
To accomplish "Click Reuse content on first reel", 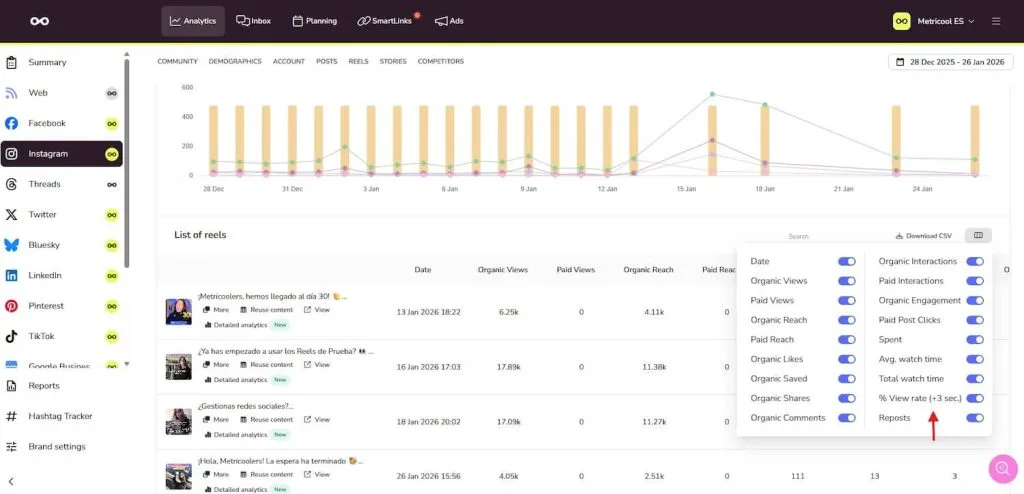I will 266,309.
